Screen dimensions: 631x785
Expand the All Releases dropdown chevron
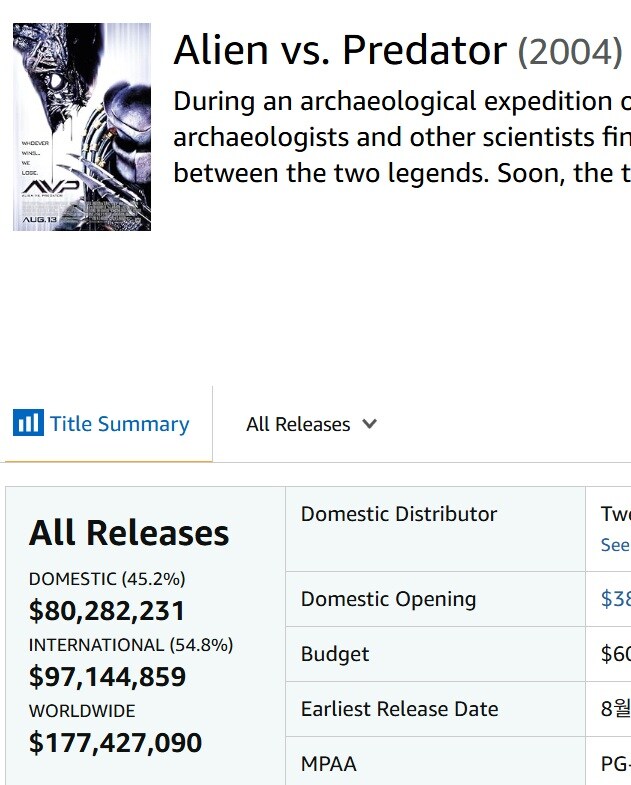pyautogui.click(x=369, y=424)
